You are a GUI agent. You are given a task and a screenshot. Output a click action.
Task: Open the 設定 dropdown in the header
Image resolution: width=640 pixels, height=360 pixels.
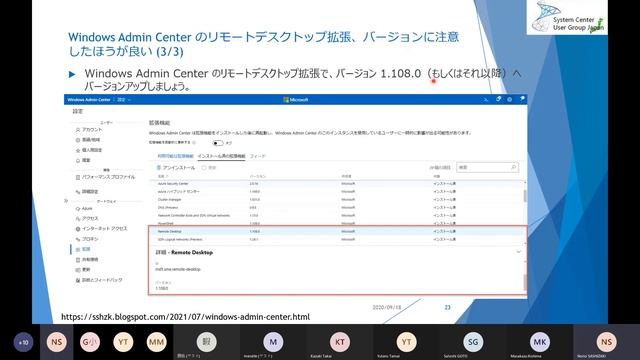124,100
